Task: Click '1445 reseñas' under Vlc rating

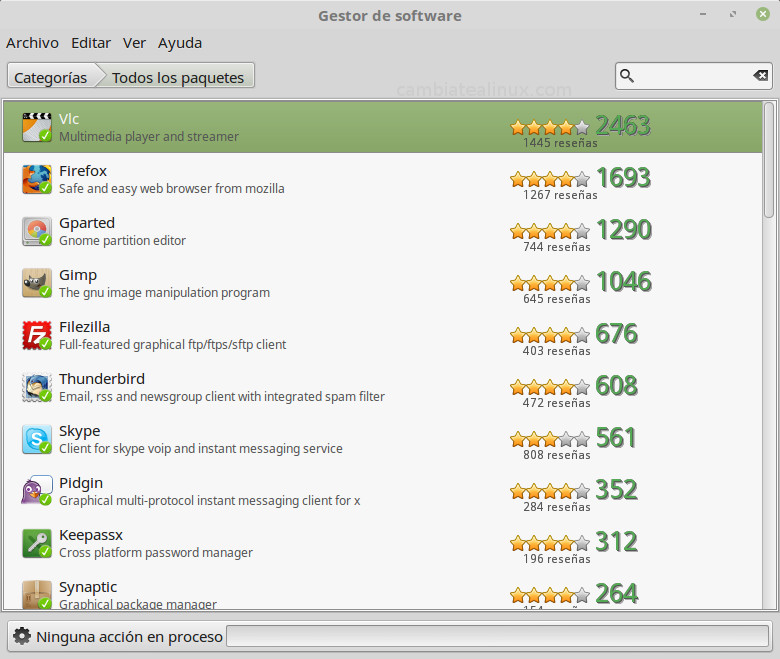Action: click(x=560, y=143)
